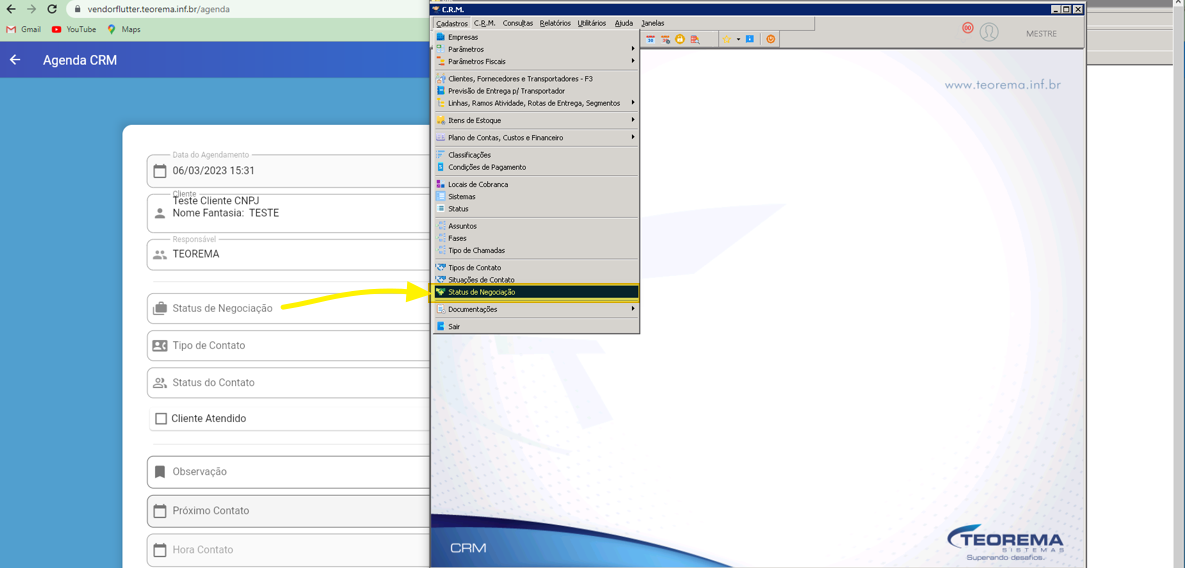Select Previsão de Entrega p/ Transportador

click(x=535, y=91)
